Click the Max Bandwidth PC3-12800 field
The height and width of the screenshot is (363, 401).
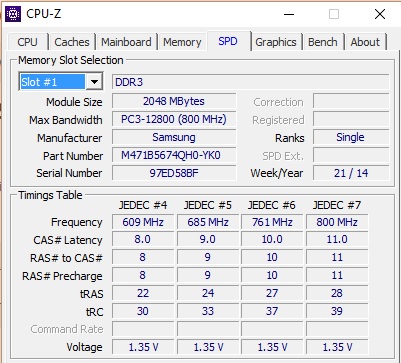click(x=174, y=119)
